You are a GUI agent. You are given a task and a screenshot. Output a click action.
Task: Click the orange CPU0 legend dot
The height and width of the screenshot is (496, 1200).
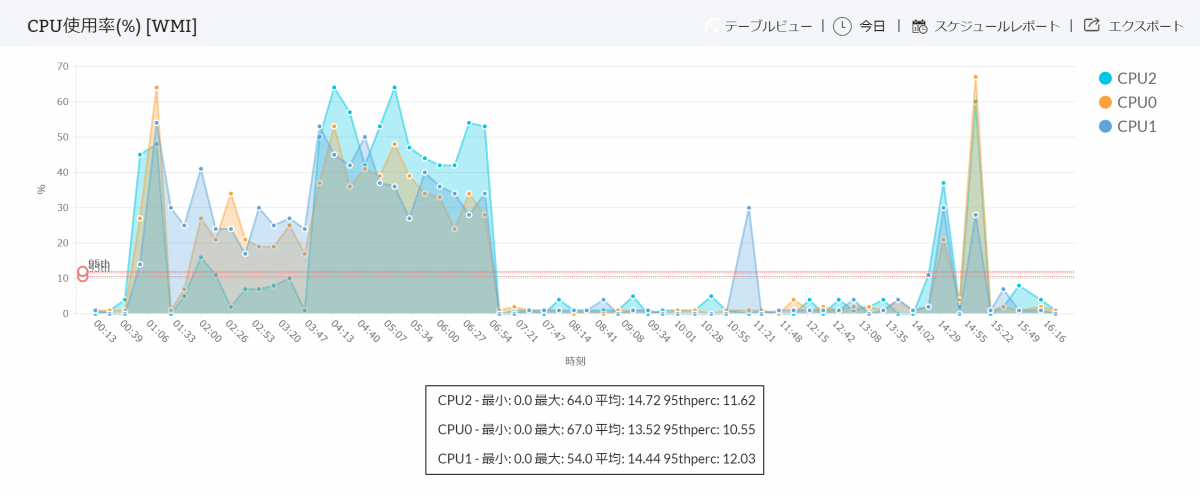coord(1105,102)
